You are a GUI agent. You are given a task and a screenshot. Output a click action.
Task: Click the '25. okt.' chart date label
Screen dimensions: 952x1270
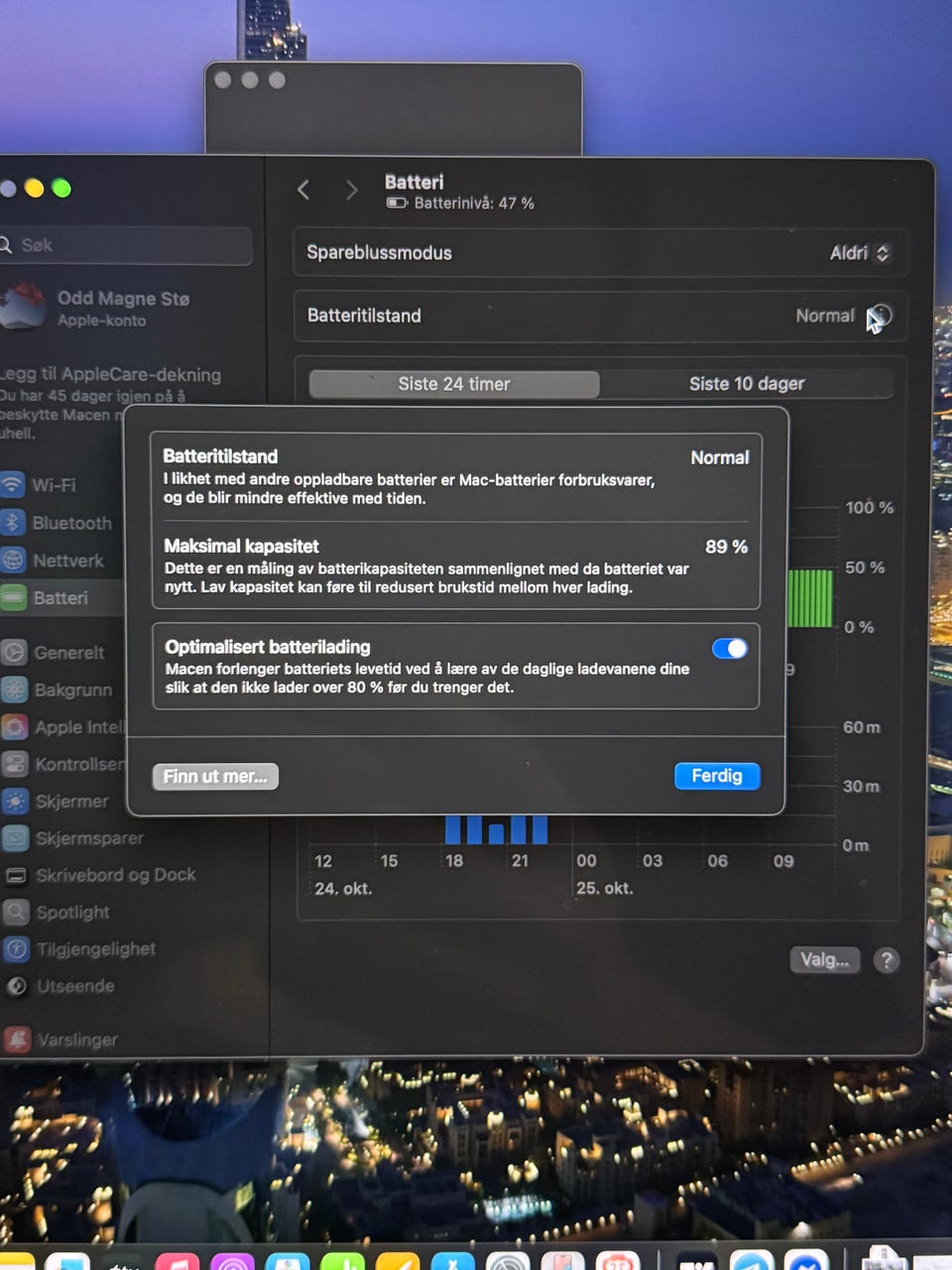click(x=604, y=888)
